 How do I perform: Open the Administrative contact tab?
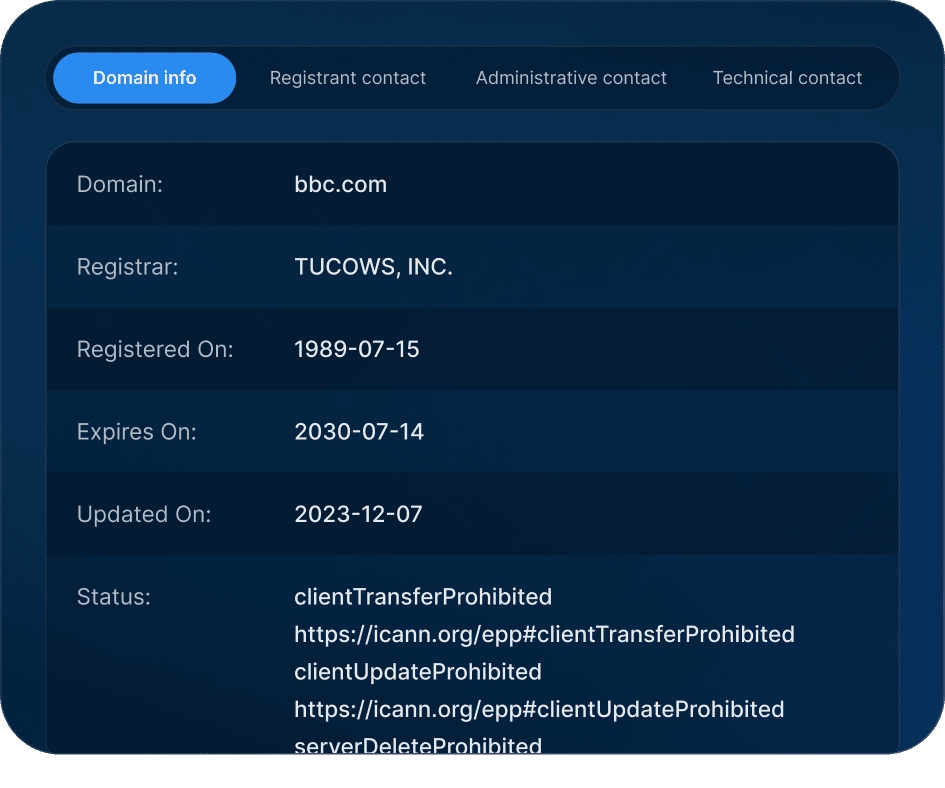(571, 77)
